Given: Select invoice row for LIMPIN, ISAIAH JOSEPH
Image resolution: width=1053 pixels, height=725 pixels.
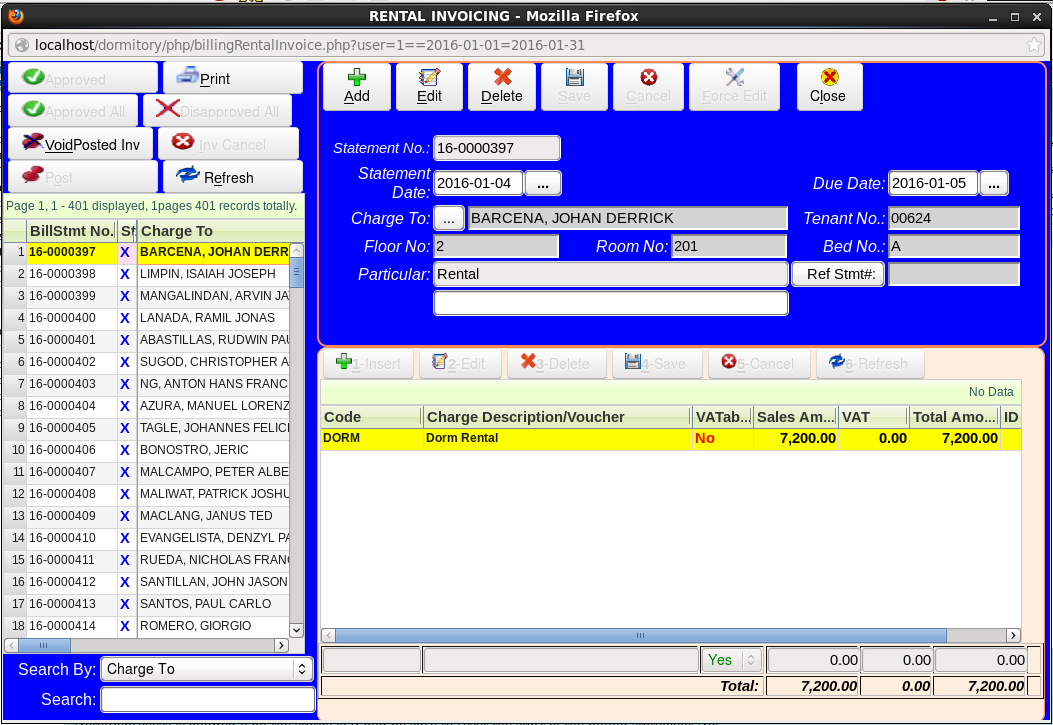Looking at the screenshot, I should pos(208,274).
